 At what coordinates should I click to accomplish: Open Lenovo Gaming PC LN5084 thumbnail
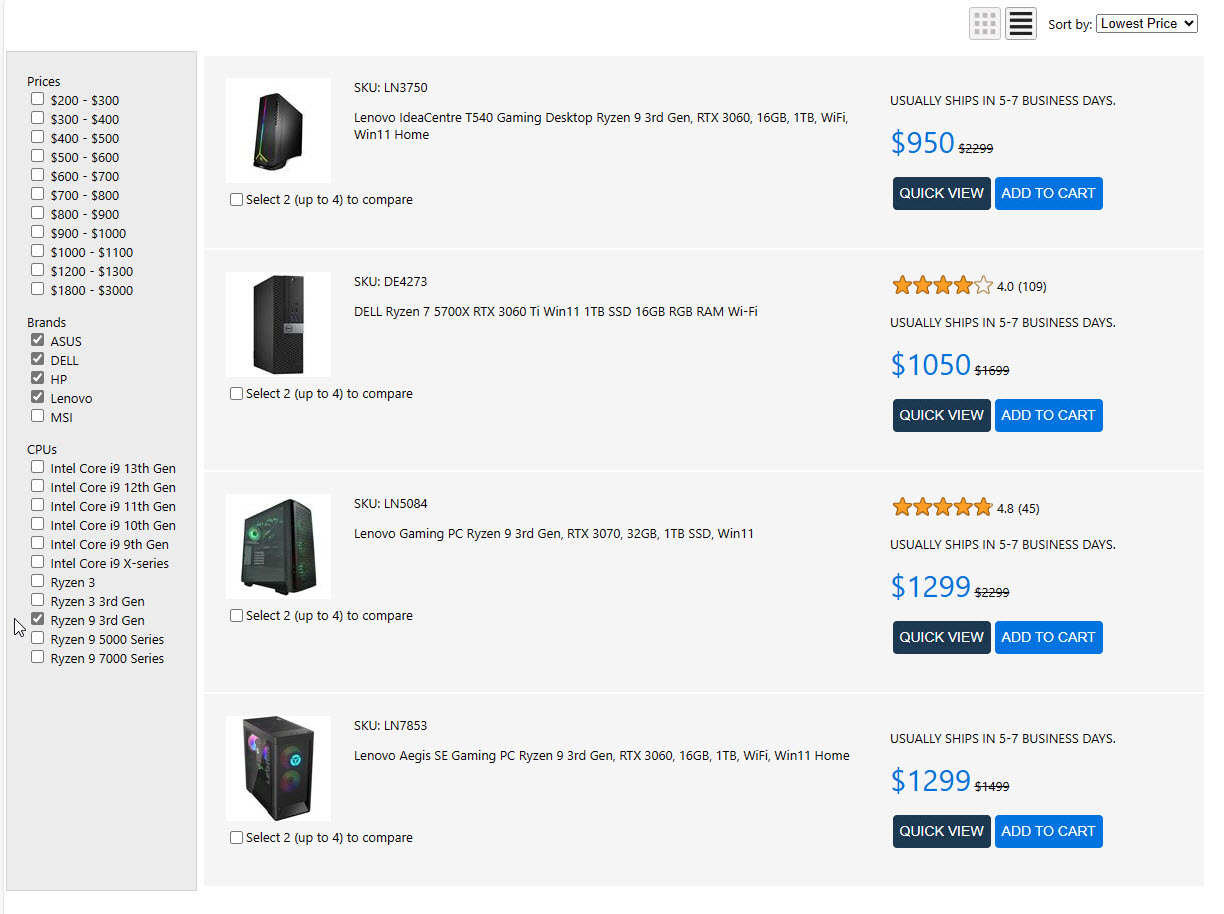pyautogui.click(x=278, y=546)
